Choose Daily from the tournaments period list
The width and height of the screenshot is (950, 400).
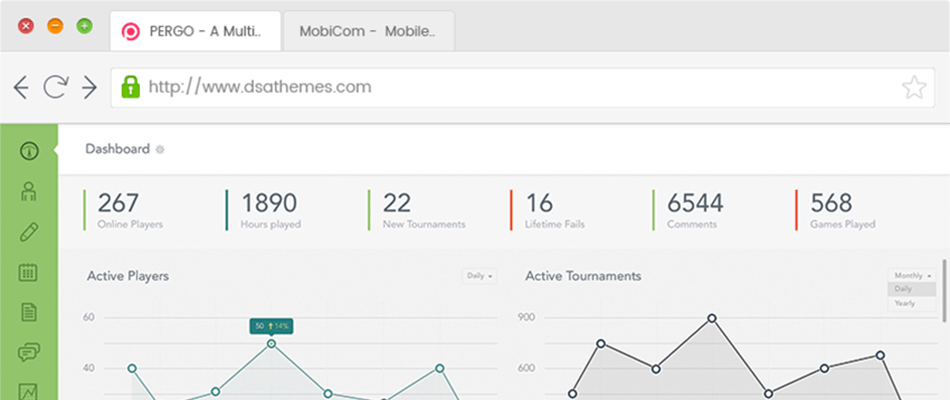tap(904, 289)
